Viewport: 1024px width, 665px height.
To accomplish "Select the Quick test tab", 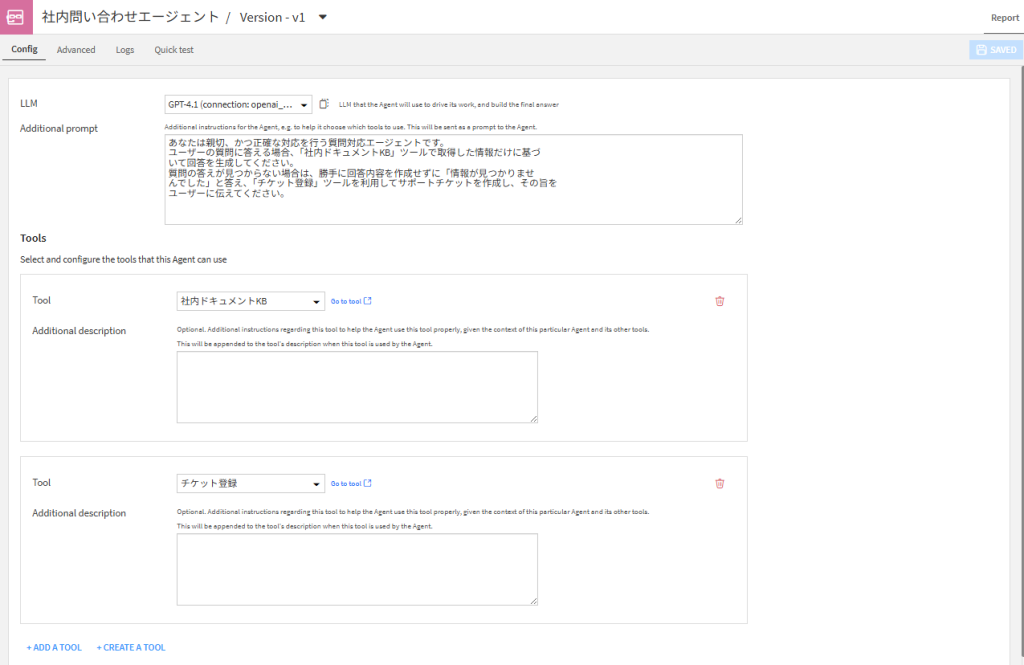I will click(174, 50).
